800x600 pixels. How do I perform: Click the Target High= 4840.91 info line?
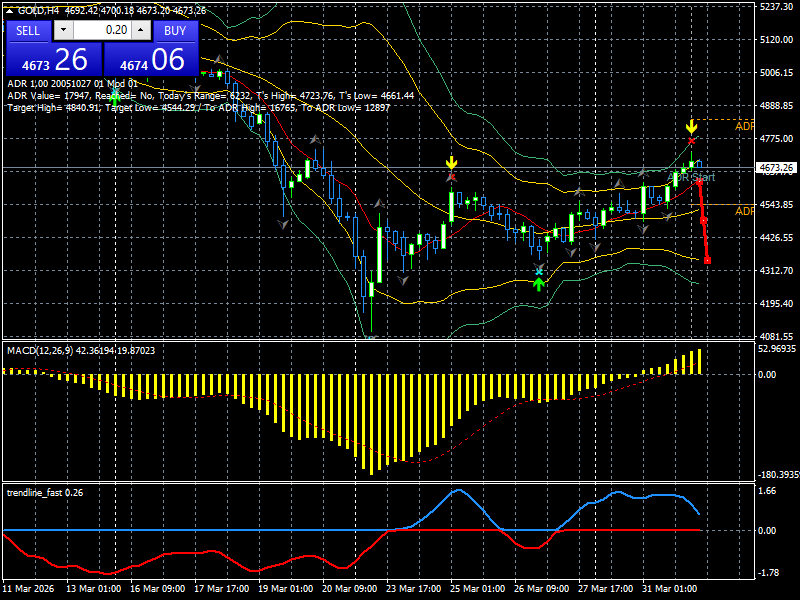pos(198,108)
